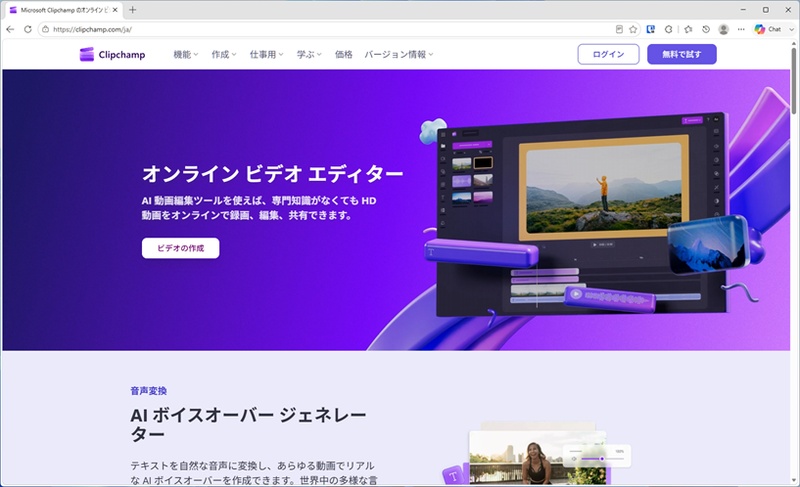Click the voiceover woman preview image
The height and width of the screenshot is (487, 800).
[x=537, y=458]
